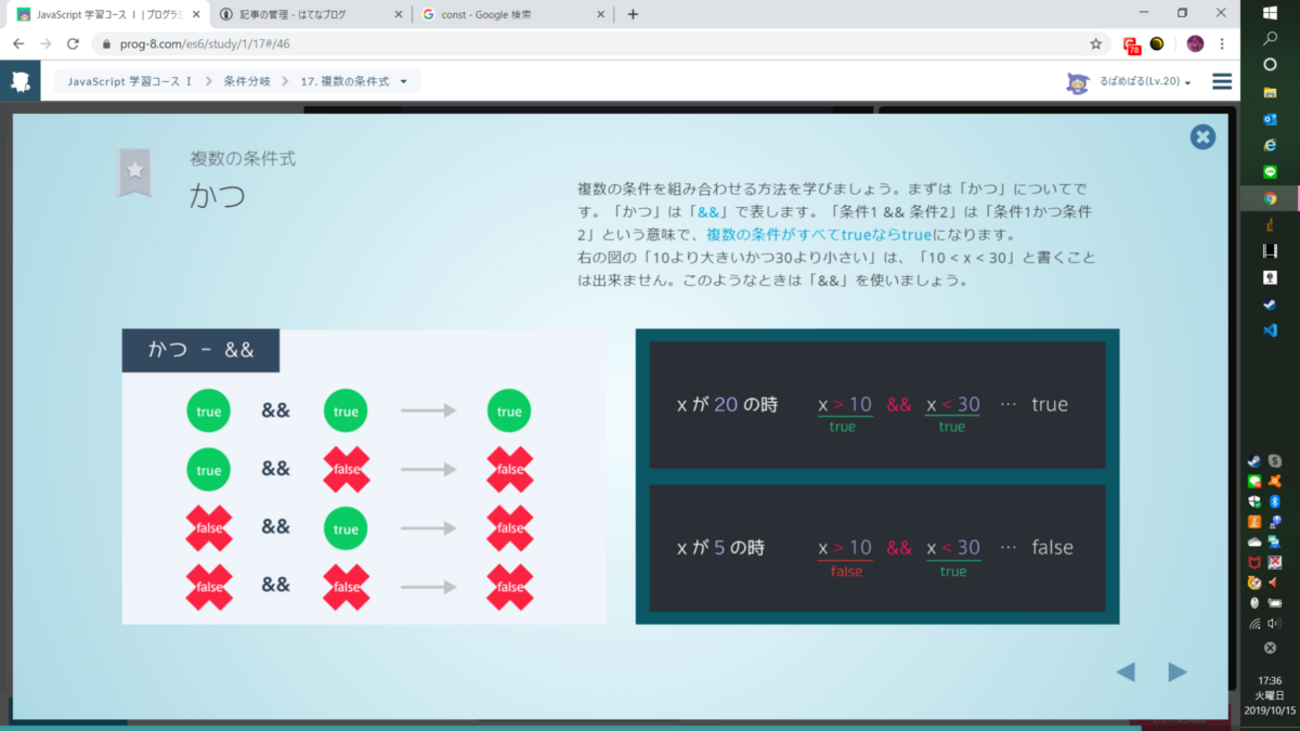Go to the next slide arrow

(x=1177, y=672)
